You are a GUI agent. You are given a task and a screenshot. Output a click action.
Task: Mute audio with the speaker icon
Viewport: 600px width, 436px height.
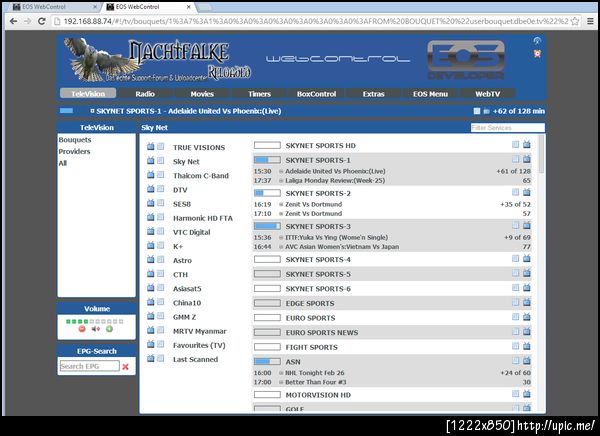click(96, 329)
